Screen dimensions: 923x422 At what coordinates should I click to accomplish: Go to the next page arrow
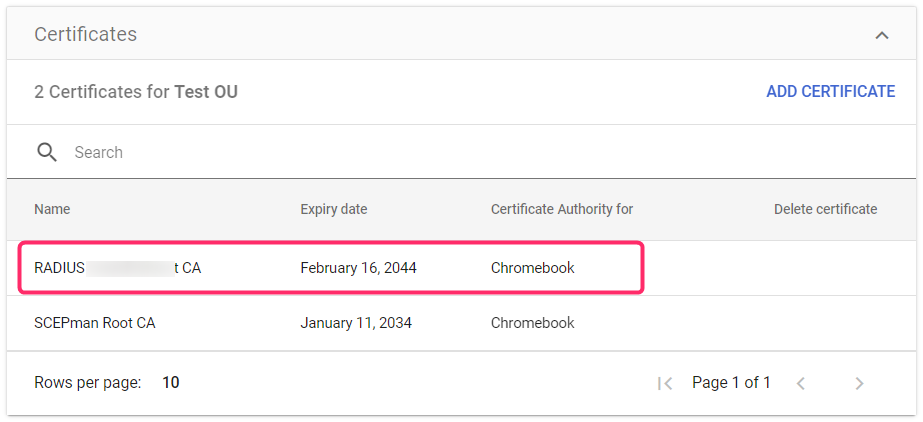click(859, 383)
